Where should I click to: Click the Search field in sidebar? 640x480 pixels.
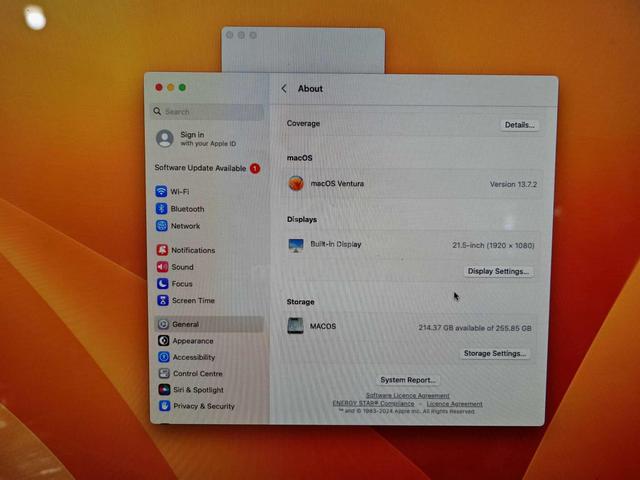pos(207,111)
